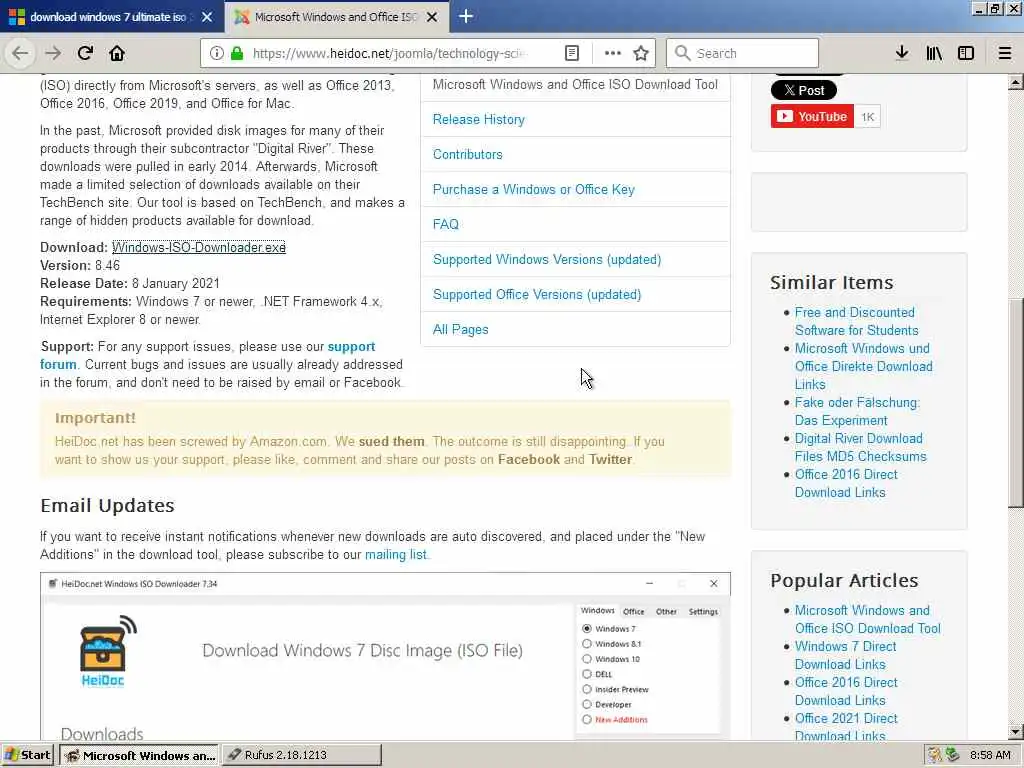Click the 'sued them' link
The width and height of the screenshot is (1024, 768).
(391, 441)
